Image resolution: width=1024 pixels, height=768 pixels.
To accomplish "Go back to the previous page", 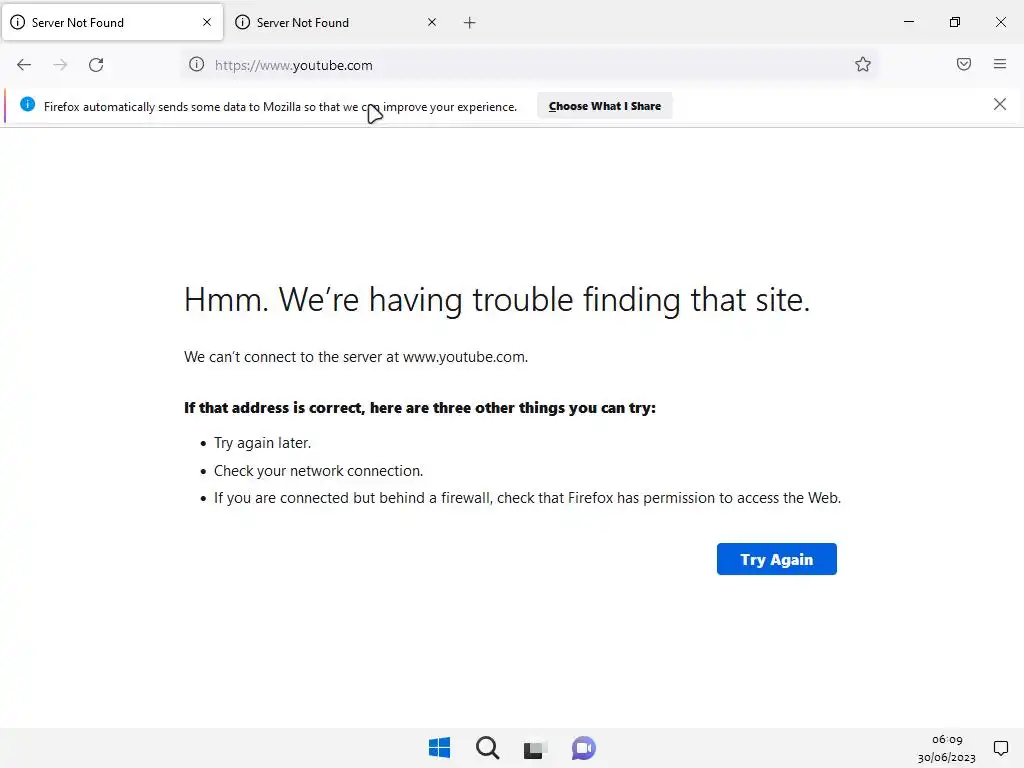I will click(x=24, y=65).
